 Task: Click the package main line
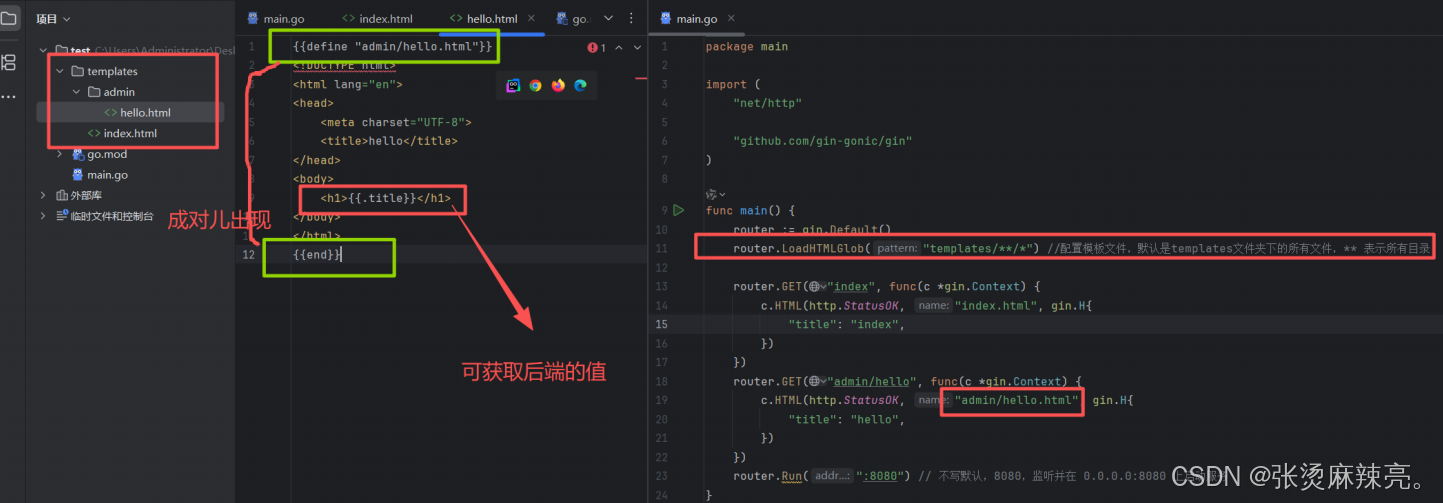click(746, 46)
